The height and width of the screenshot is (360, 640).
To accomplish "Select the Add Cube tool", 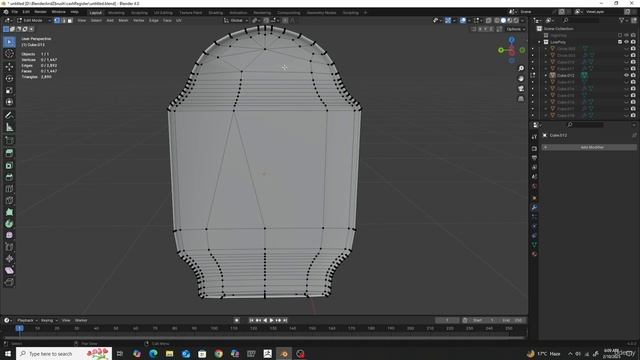I will click(x=9, y=141).
